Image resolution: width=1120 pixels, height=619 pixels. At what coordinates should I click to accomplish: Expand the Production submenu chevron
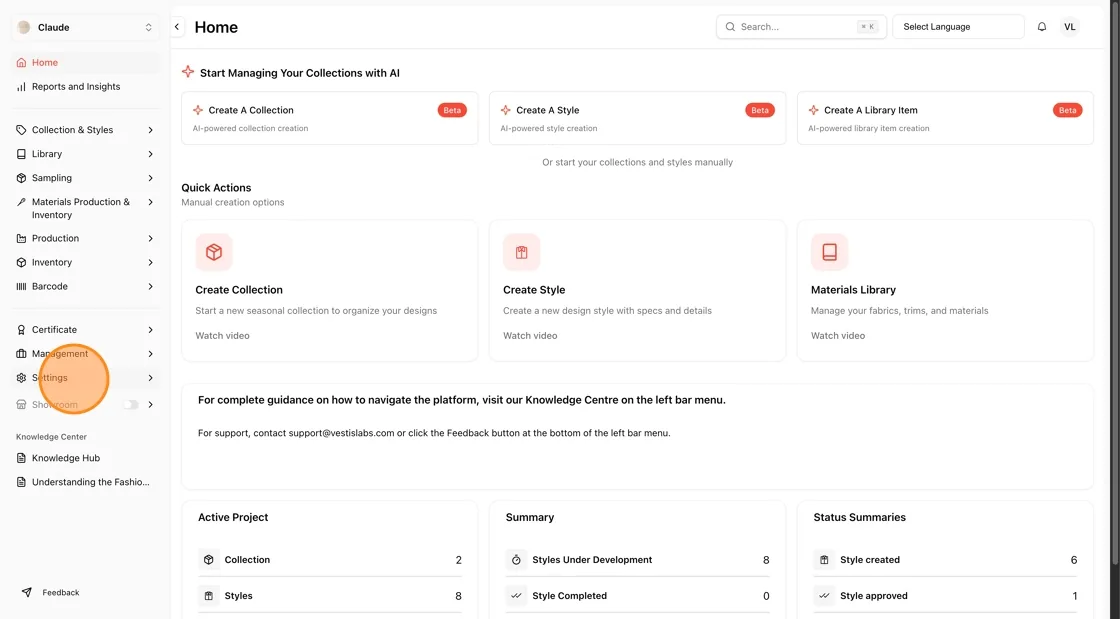151,238
